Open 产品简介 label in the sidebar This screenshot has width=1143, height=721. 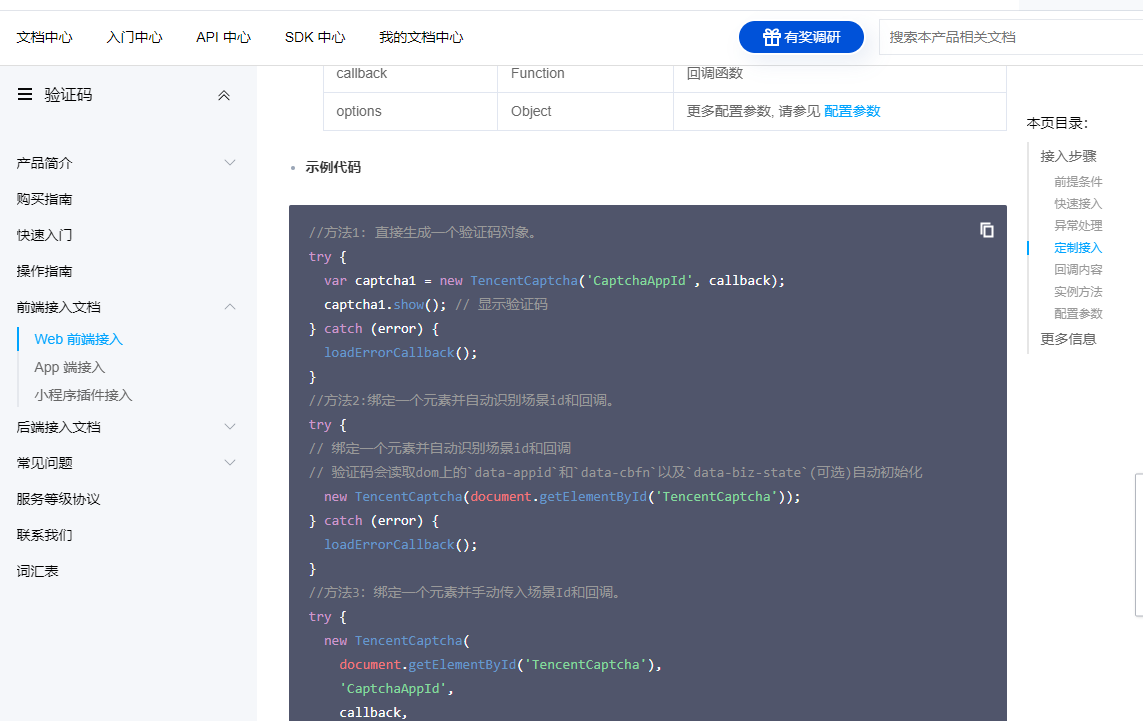(44, 163)
